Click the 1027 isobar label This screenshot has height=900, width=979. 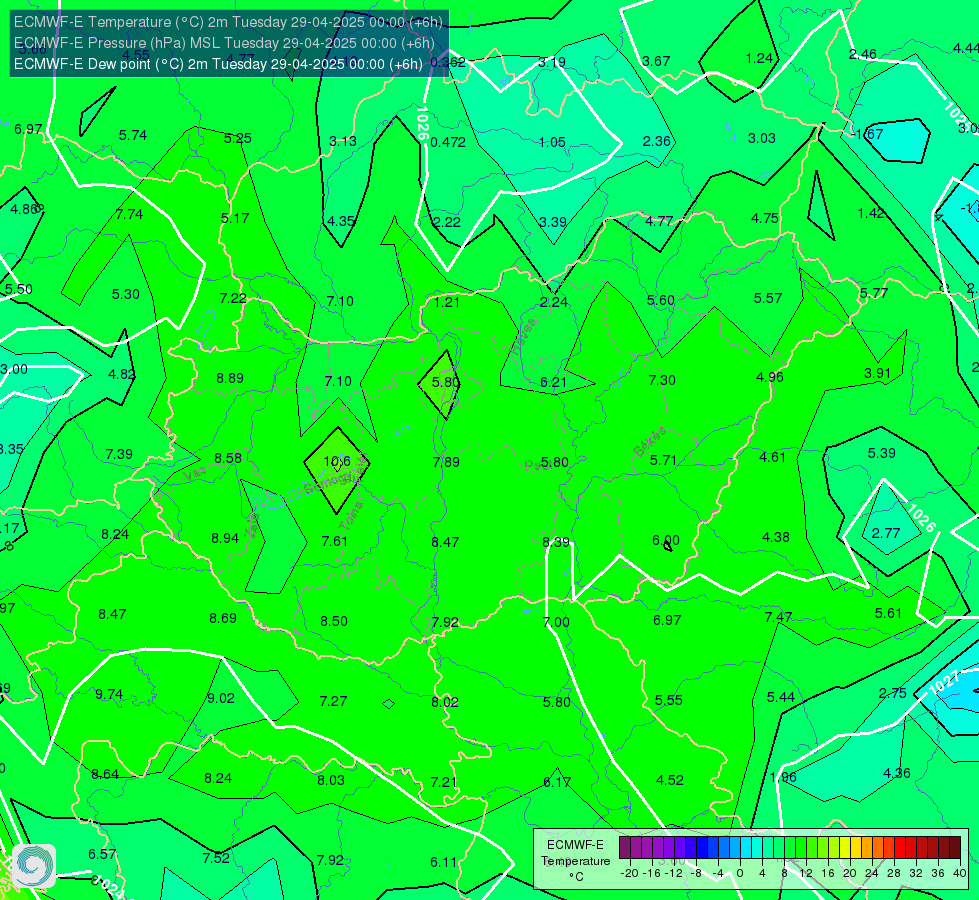(943, 682)
